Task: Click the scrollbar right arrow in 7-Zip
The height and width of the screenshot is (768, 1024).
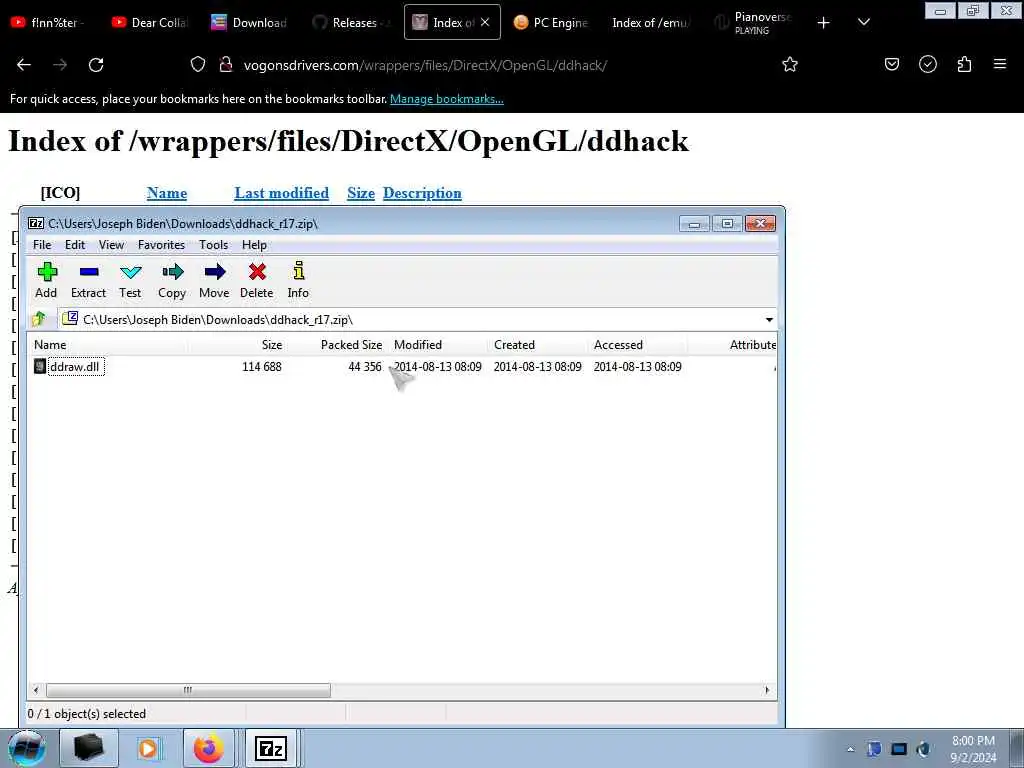Action: click(x=767, y=690)
